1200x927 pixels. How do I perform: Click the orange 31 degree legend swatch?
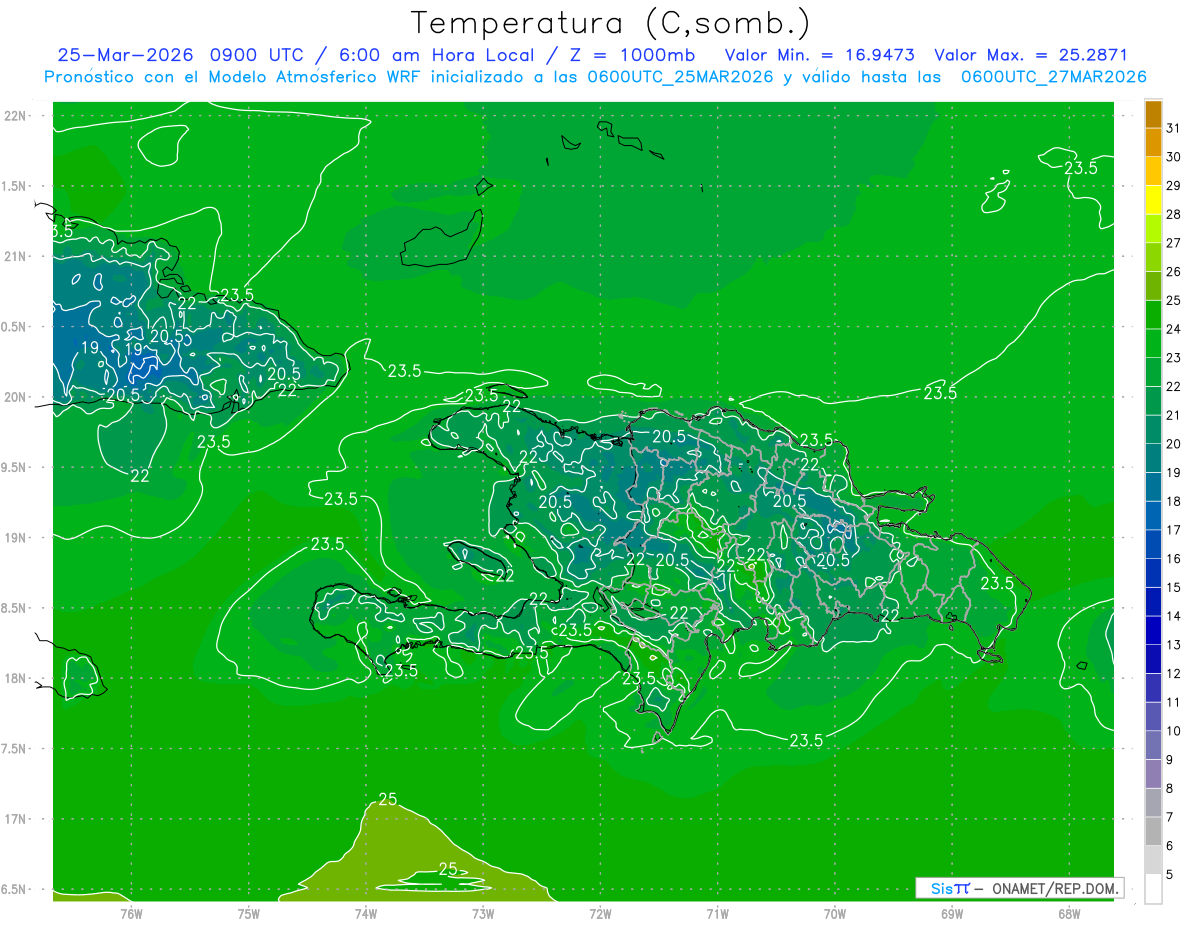point(1153,115)
